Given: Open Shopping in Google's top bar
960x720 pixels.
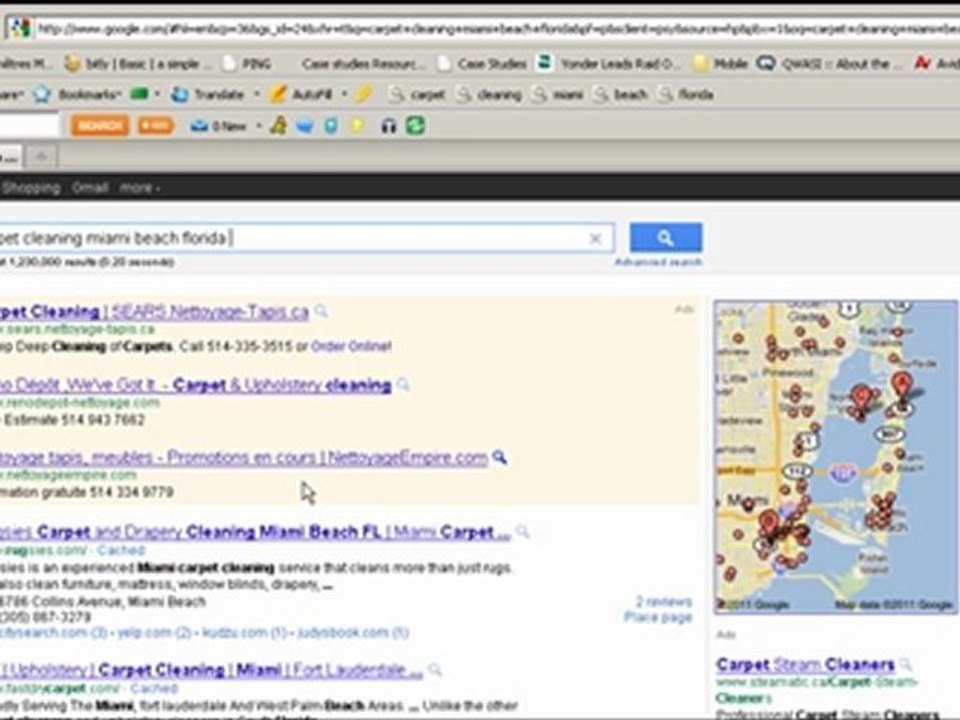Looking at the screenshot, I should (x=31, y=187).
